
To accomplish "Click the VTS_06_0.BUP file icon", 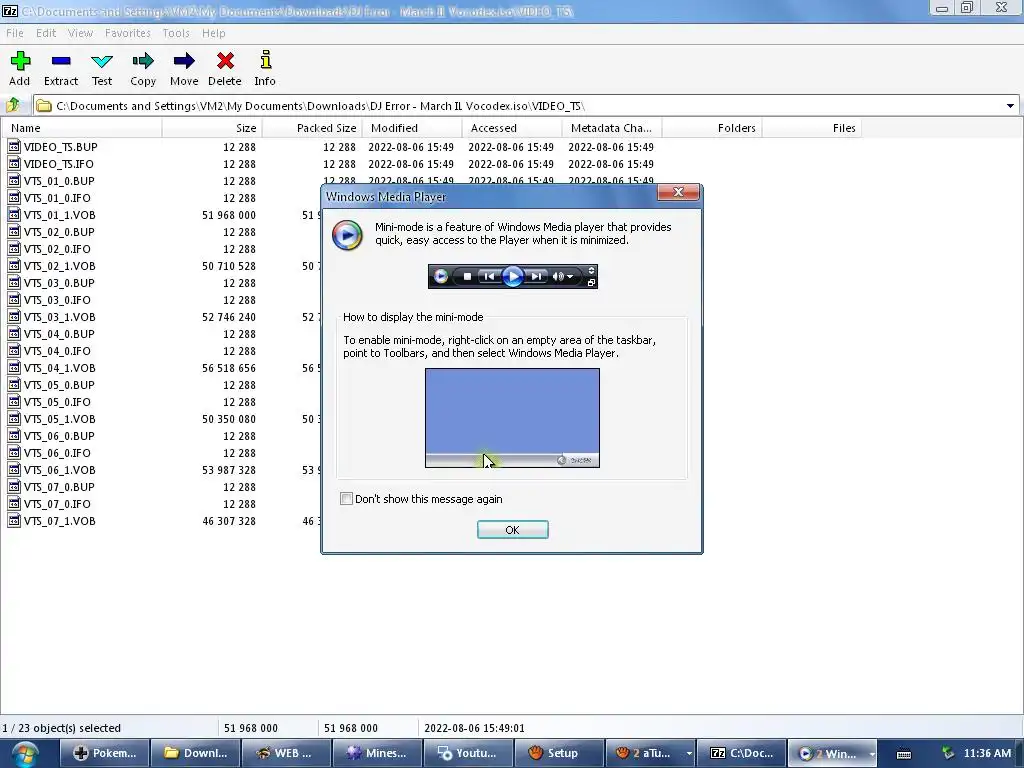I will pos(14,435).
